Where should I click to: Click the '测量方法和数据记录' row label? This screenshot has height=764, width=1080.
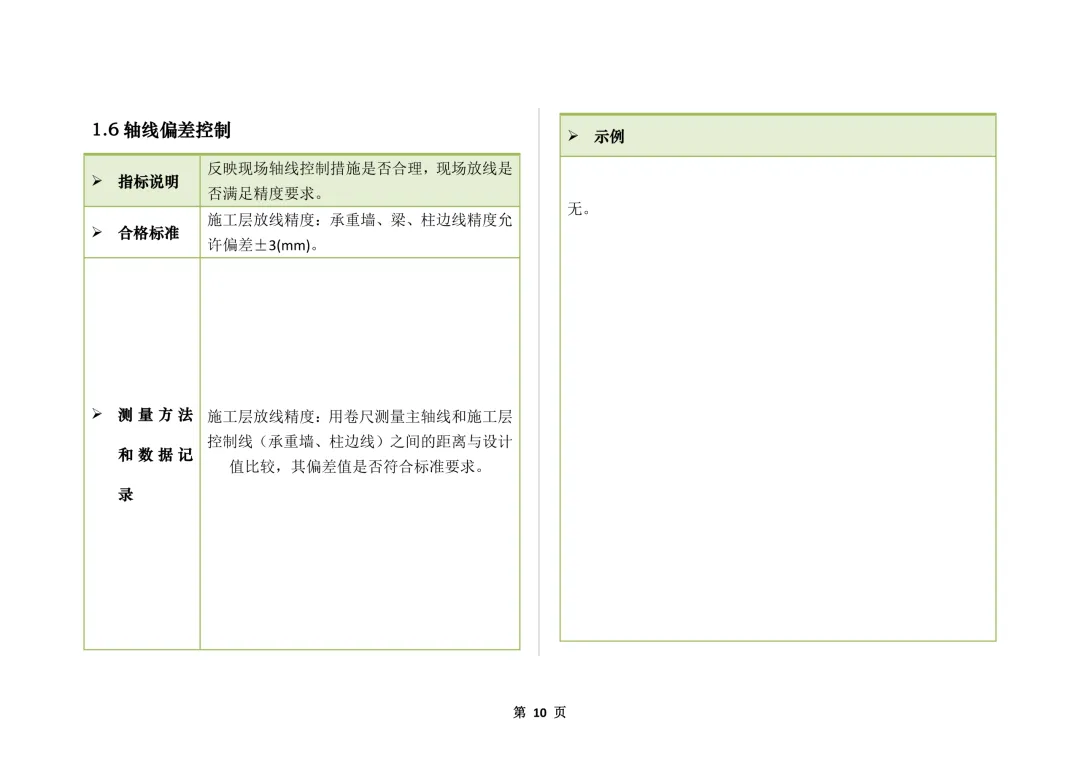[155, 454]
